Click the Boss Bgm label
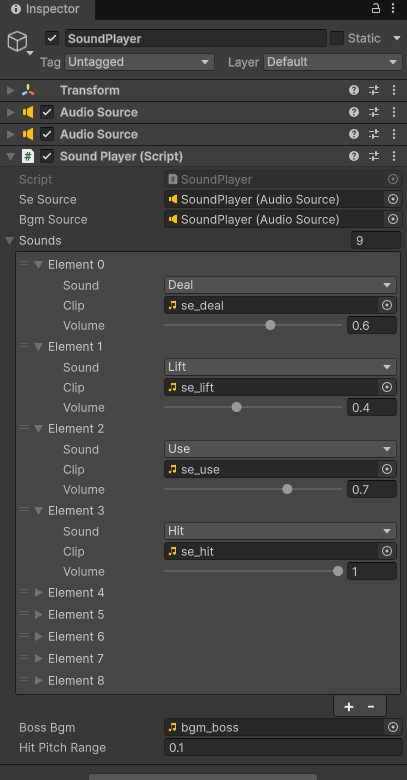 click(47, 727)
